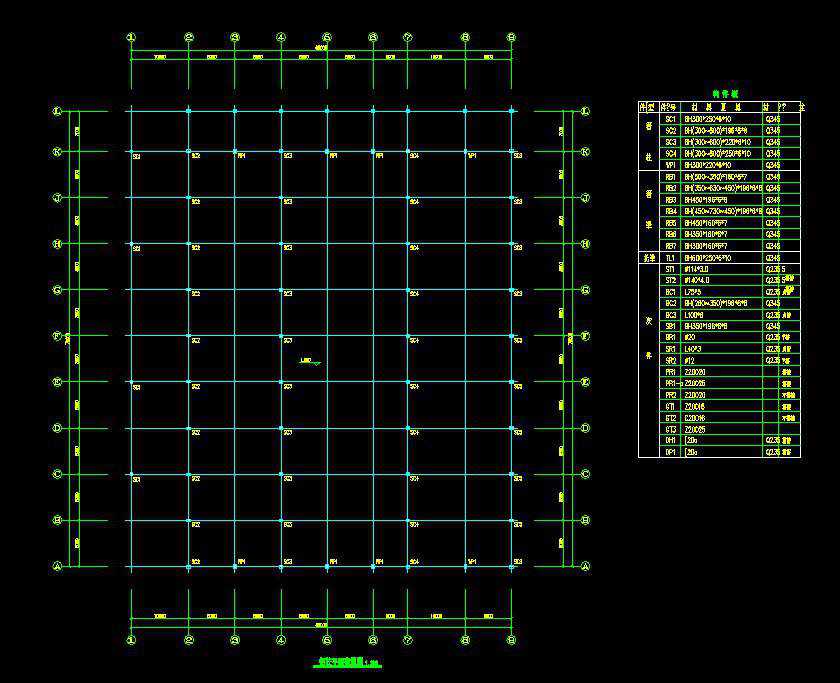840x683 pixels.
Task: Select the Q345 cell beside SC3
Action: 772,140
